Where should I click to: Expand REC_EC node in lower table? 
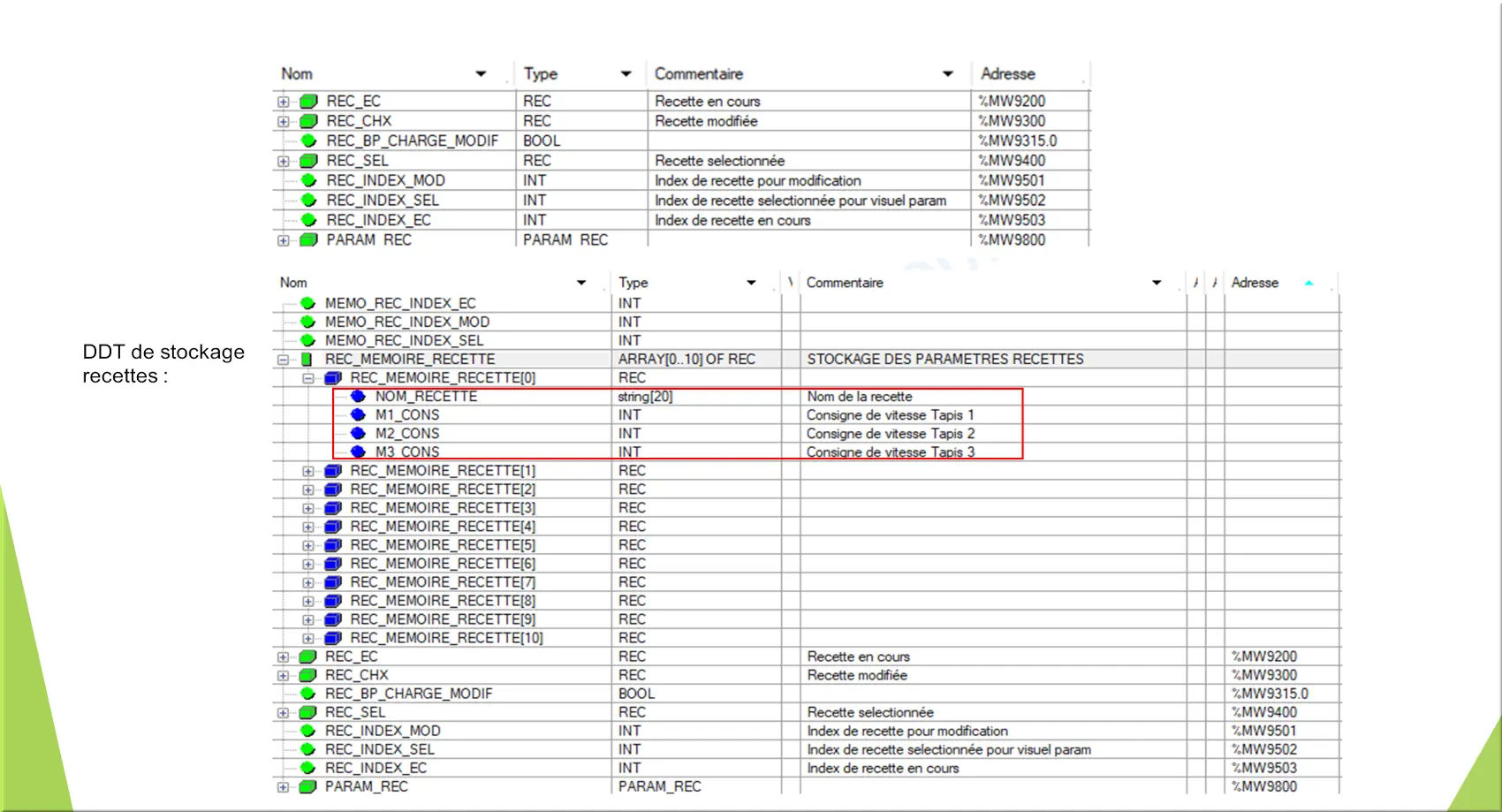coord(283,657)
